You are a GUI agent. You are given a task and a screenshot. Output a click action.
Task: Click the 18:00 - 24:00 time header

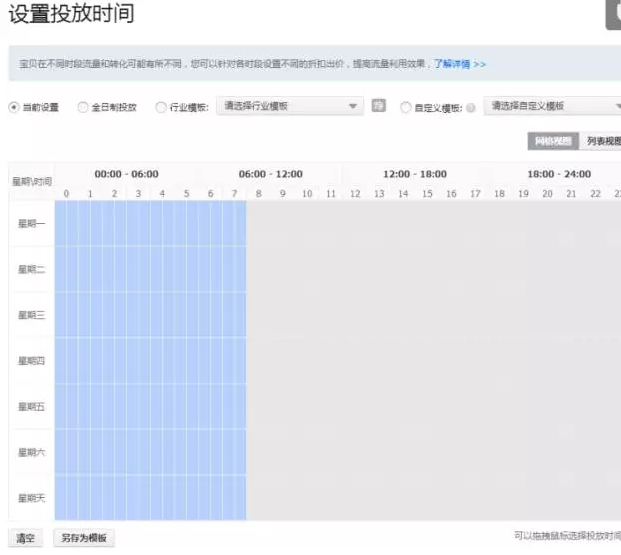point(559,174)
